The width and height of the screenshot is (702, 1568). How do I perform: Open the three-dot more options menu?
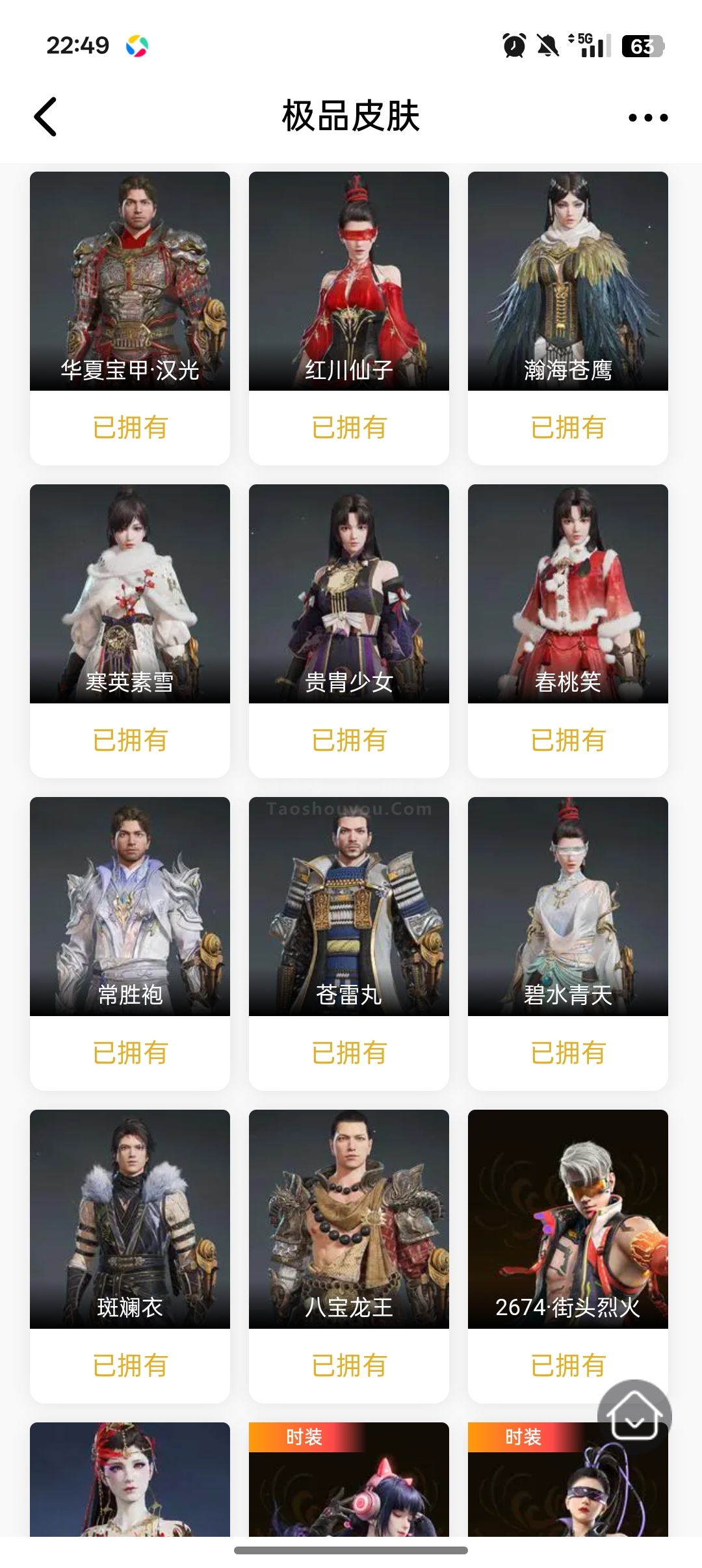(x=648, y=118)
